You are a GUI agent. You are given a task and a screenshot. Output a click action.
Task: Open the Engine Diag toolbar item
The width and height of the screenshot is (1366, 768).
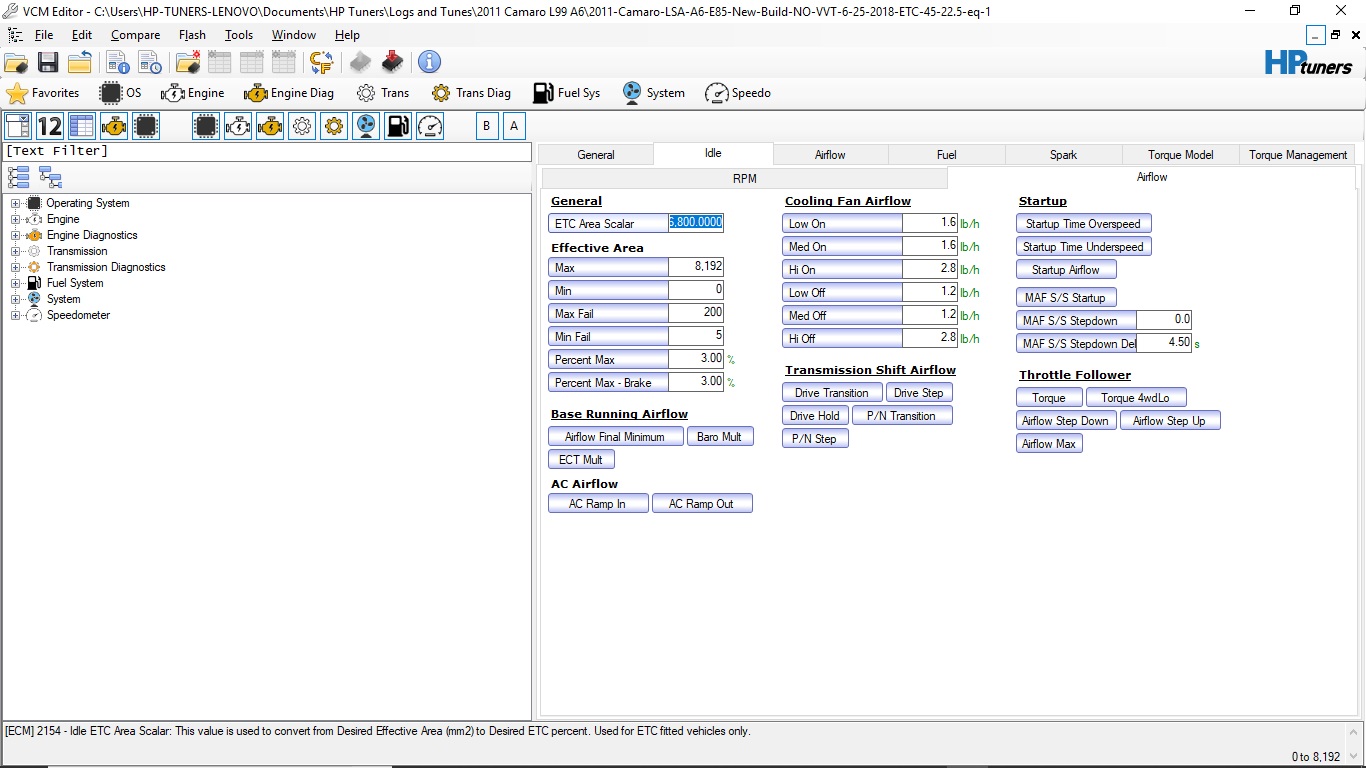(x=289, y=93)
